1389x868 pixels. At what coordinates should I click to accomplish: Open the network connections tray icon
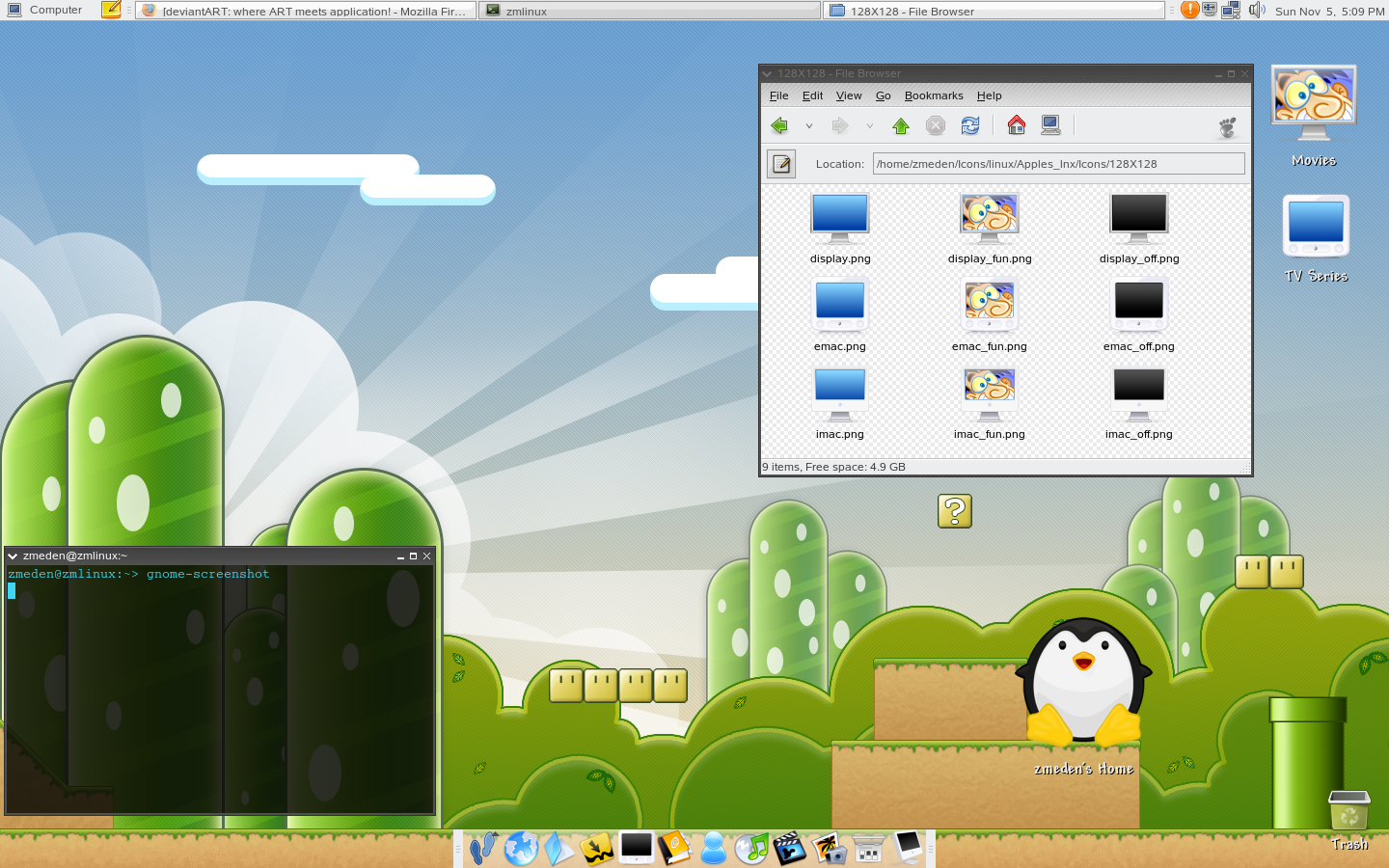(1231, 11)
